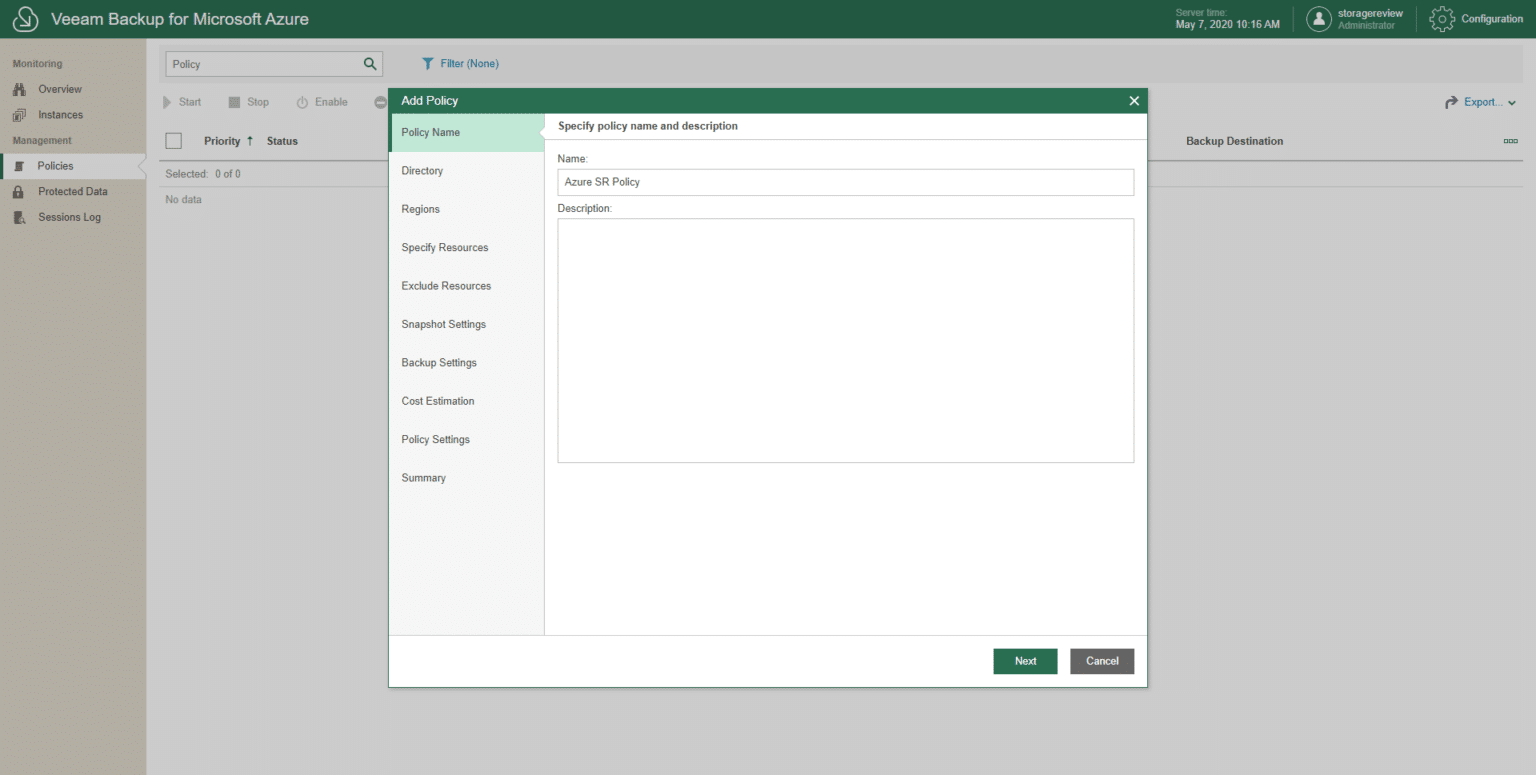
Task: Click the Stop square icon
Action: pyautogui.click(x=234, y=102)
